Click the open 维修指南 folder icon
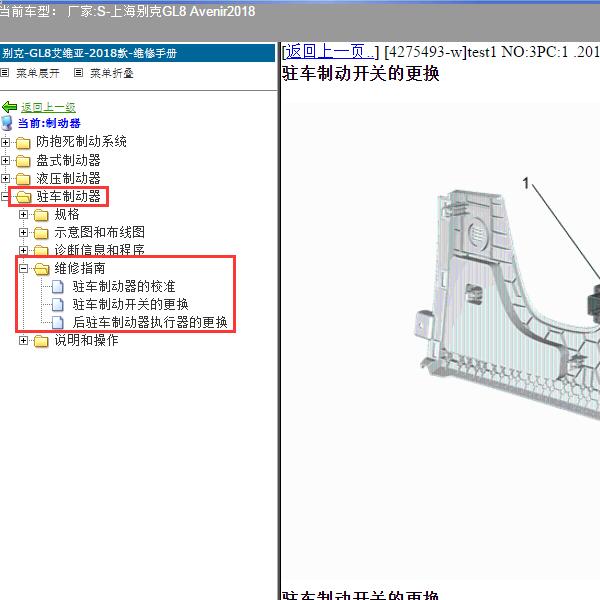The image size is (600, 600). click(41, 269)
